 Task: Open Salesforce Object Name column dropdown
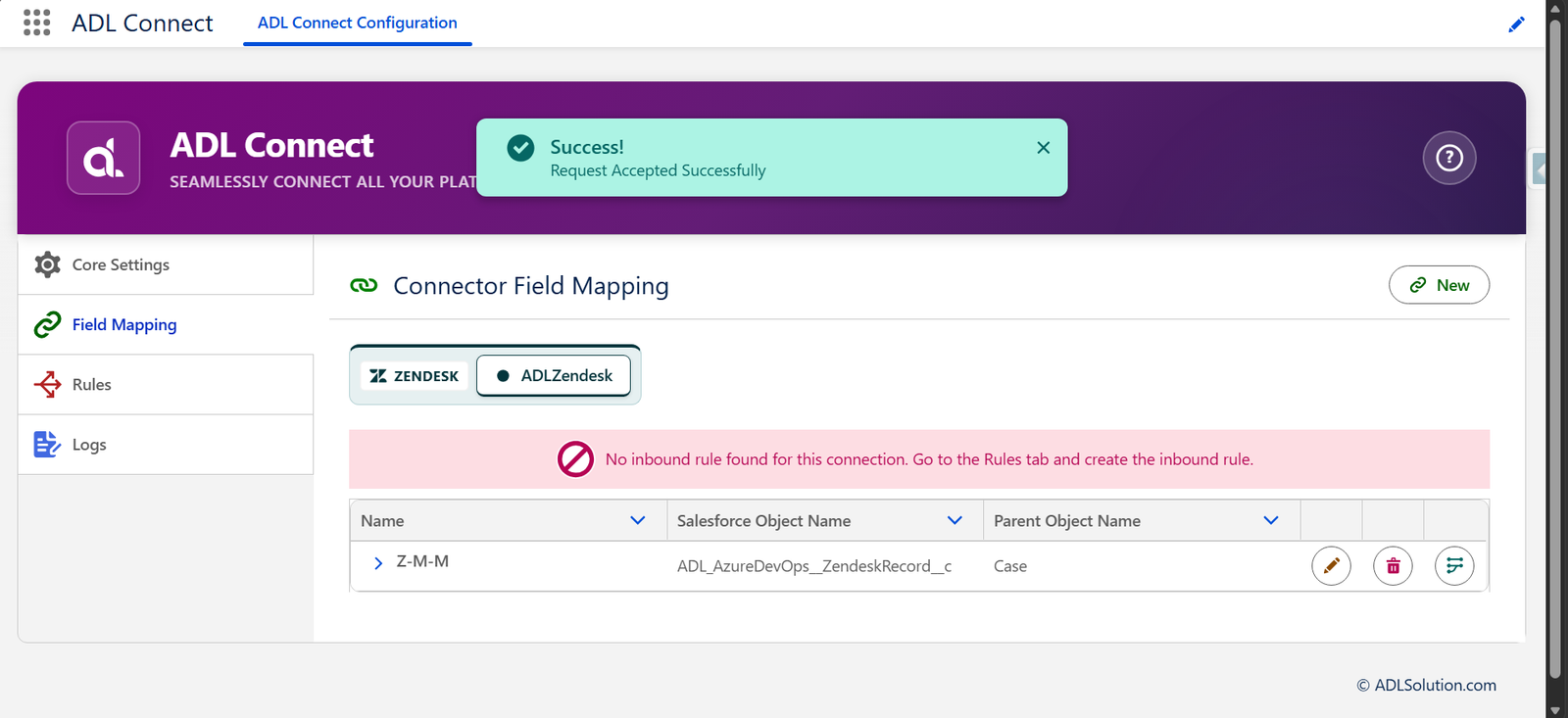point(955,520)
